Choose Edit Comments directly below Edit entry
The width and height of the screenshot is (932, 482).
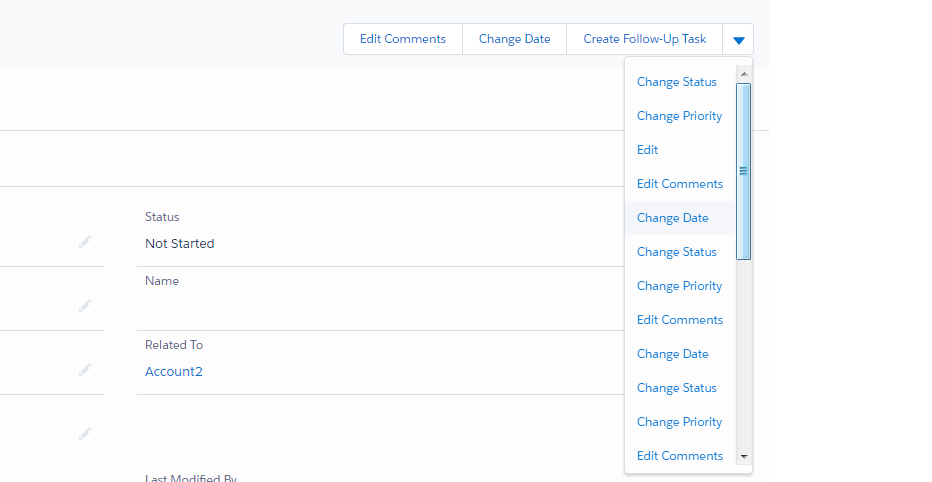[680, 184]
